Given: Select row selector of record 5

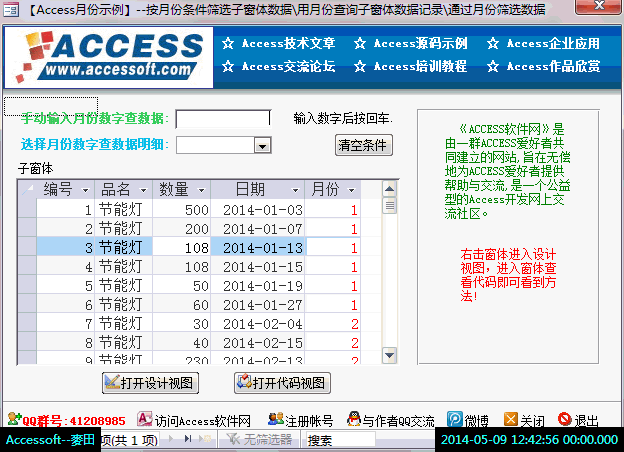Looking at the screenshot, I should 27,285.
